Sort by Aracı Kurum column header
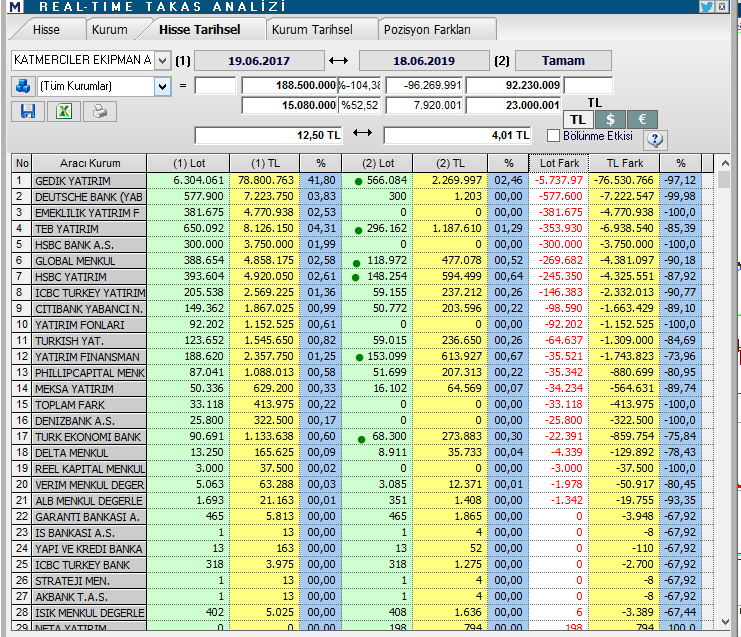The width and height of the screenshot is (741, 637). coord(89,163)
